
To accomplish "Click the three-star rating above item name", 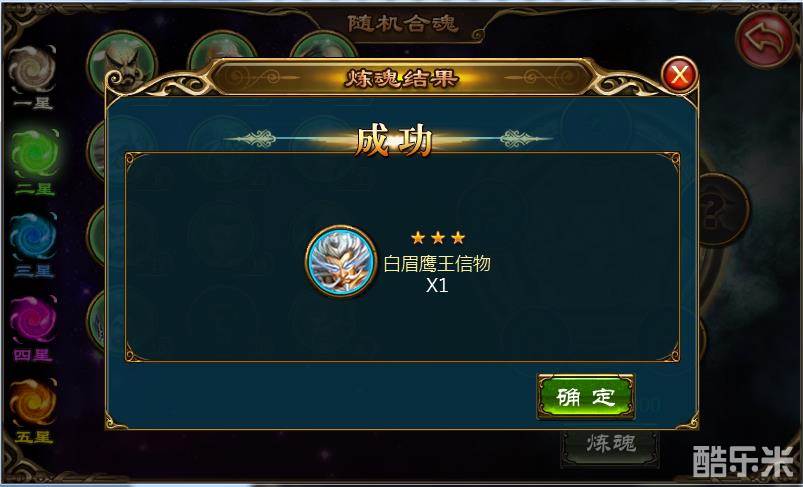I will 438,238.
